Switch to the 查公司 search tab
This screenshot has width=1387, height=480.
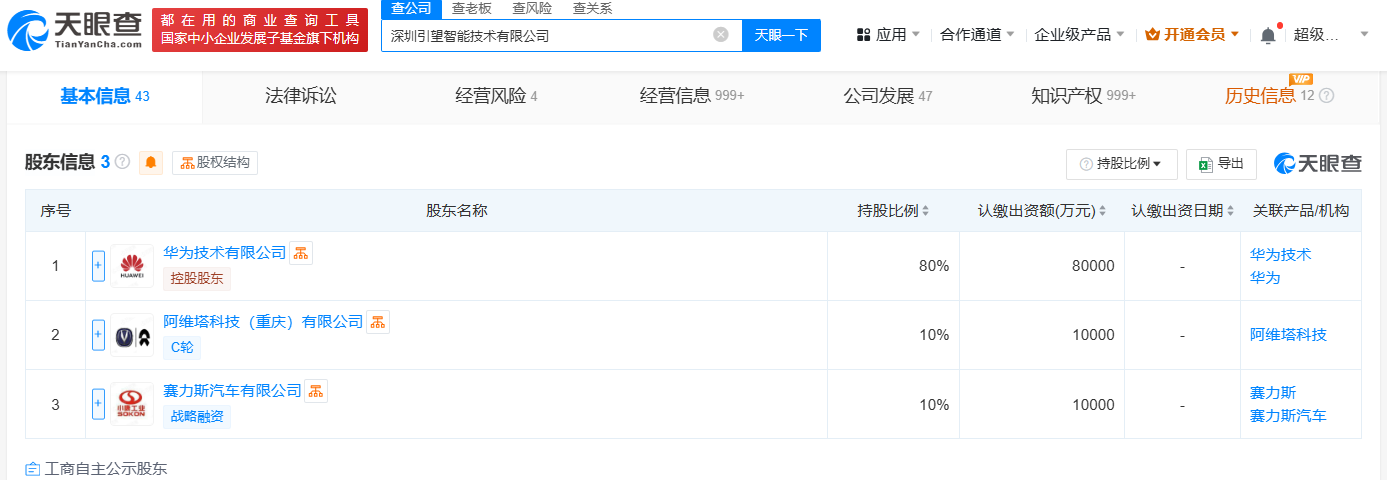click(411, 9)
